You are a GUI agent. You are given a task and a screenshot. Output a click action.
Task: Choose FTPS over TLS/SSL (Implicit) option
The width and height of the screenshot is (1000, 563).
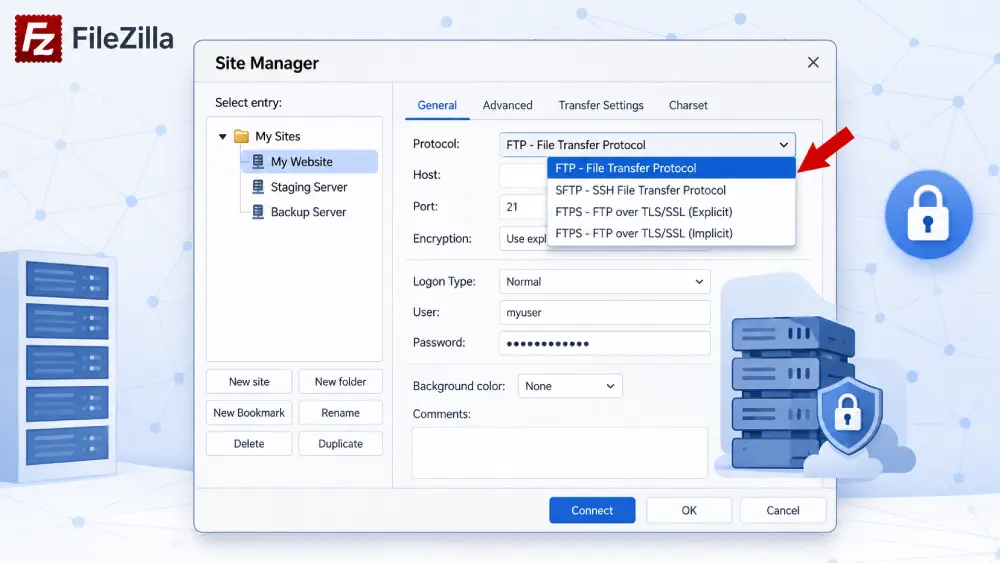click(671, 233)
